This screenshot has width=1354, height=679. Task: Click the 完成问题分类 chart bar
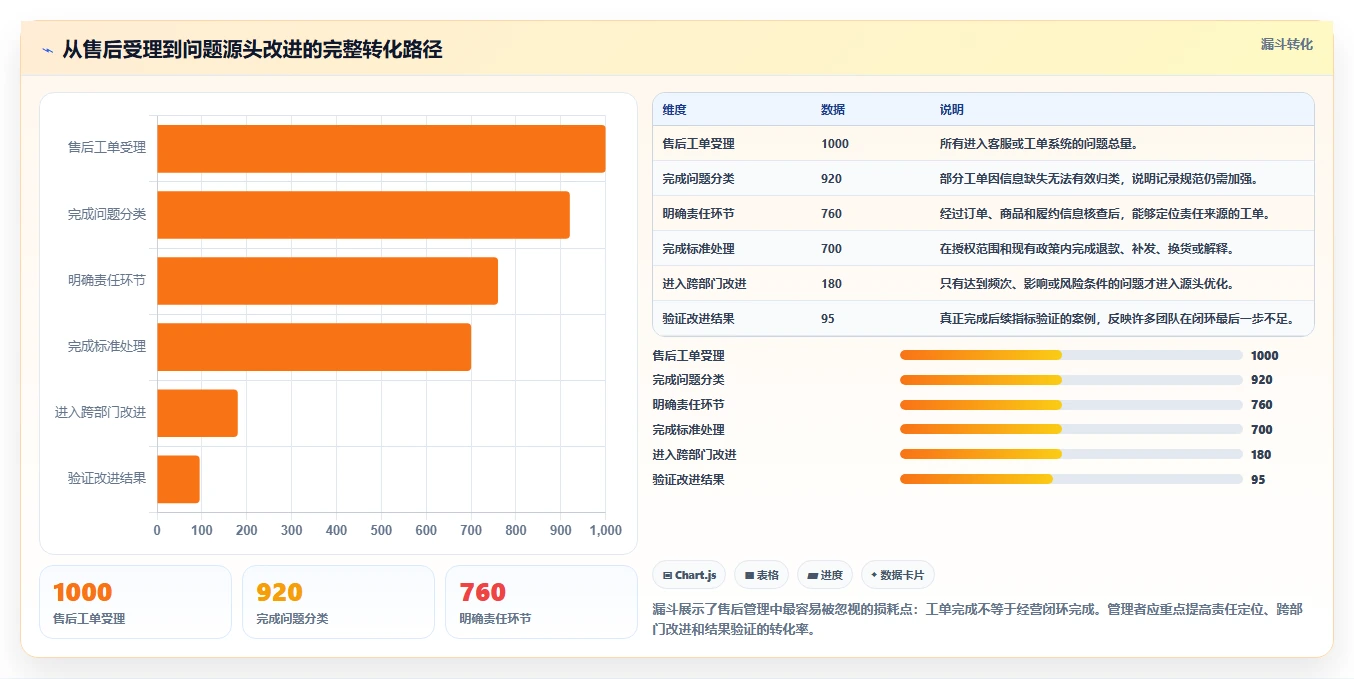click(x=363, y=214)
